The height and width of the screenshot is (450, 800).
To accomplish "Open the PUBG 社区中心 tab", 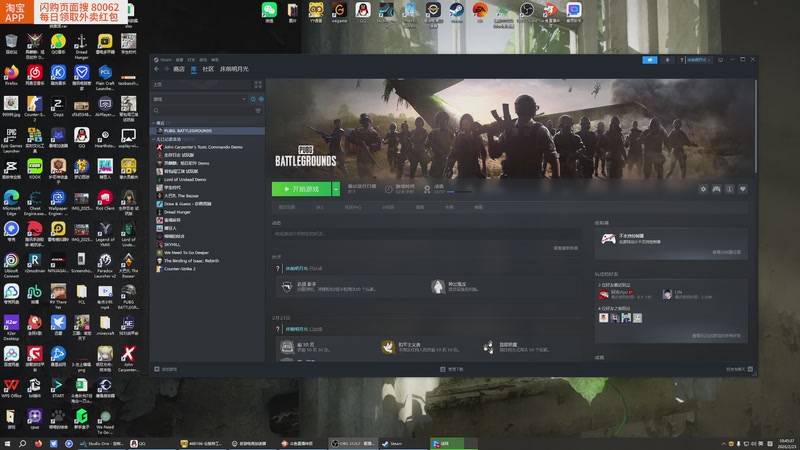I will pos(353,208).
